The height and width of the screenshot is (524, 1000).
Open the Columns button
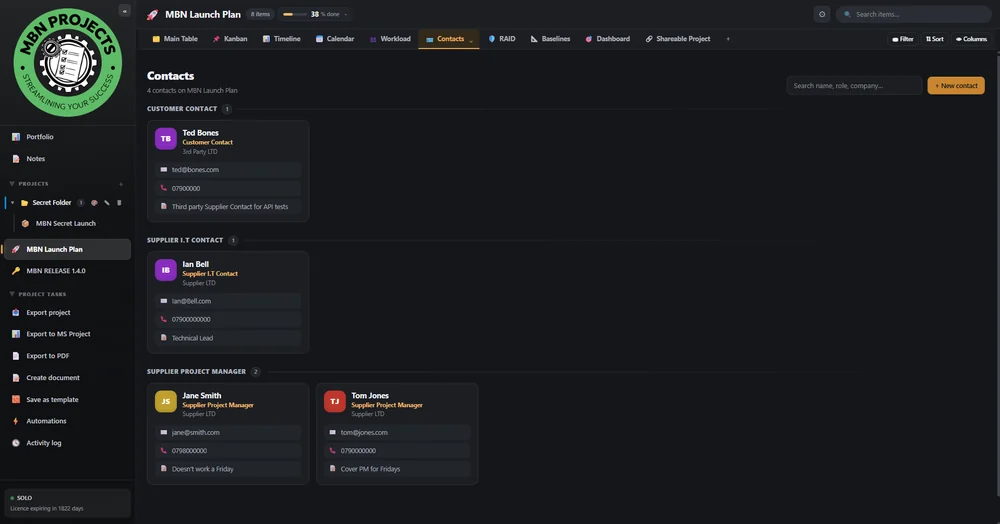tap(971, 39)
